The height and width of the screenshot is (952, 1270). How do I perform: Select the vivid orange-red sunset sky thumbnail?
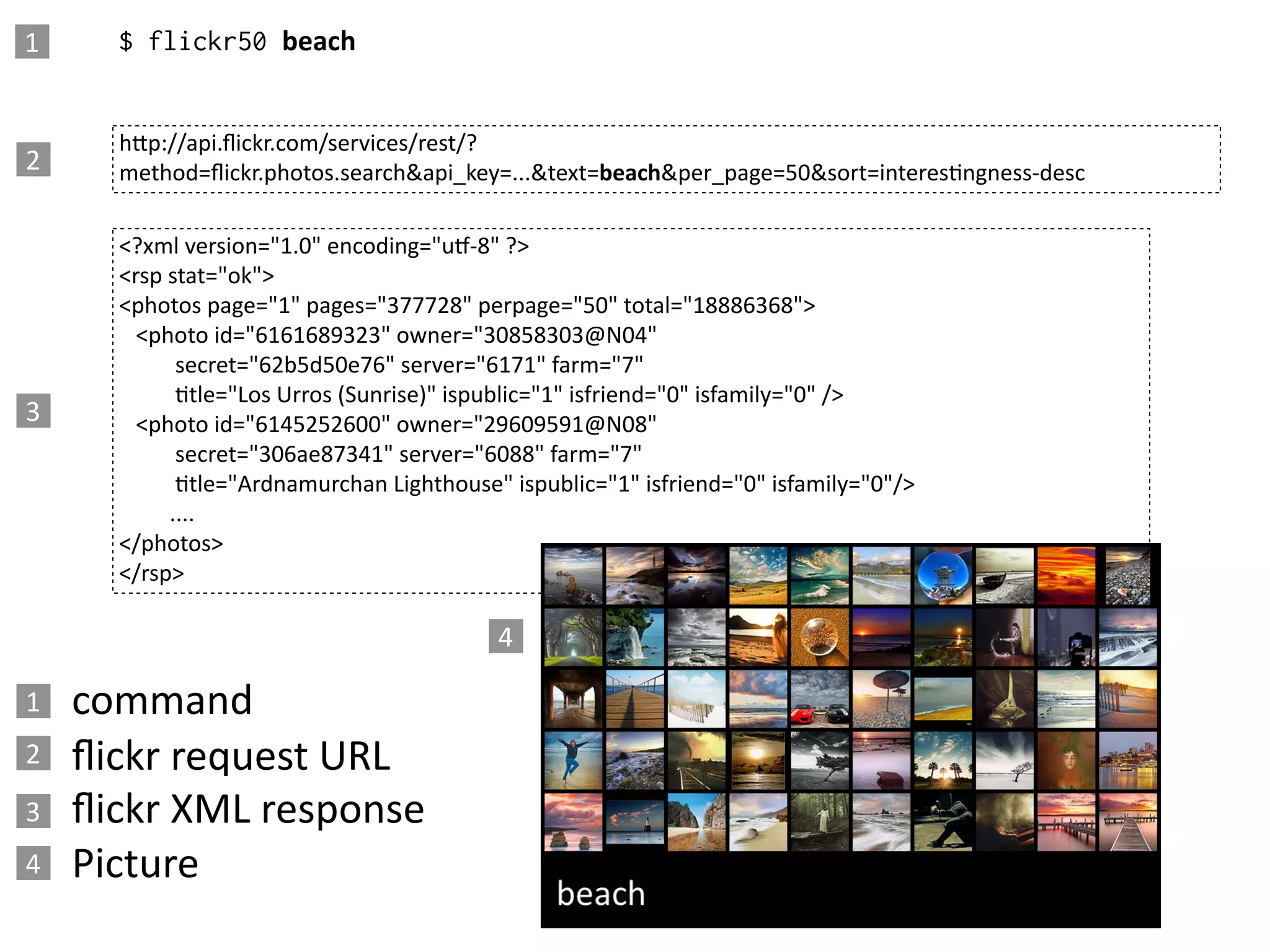[x=1066, y=575]
